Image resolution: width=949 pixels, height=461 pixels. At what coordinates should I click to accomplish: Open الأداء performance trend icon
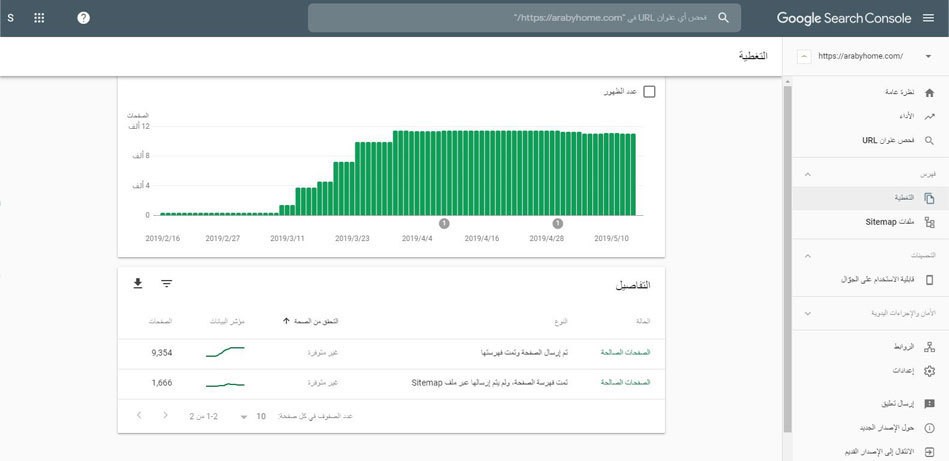coord(930,116)
